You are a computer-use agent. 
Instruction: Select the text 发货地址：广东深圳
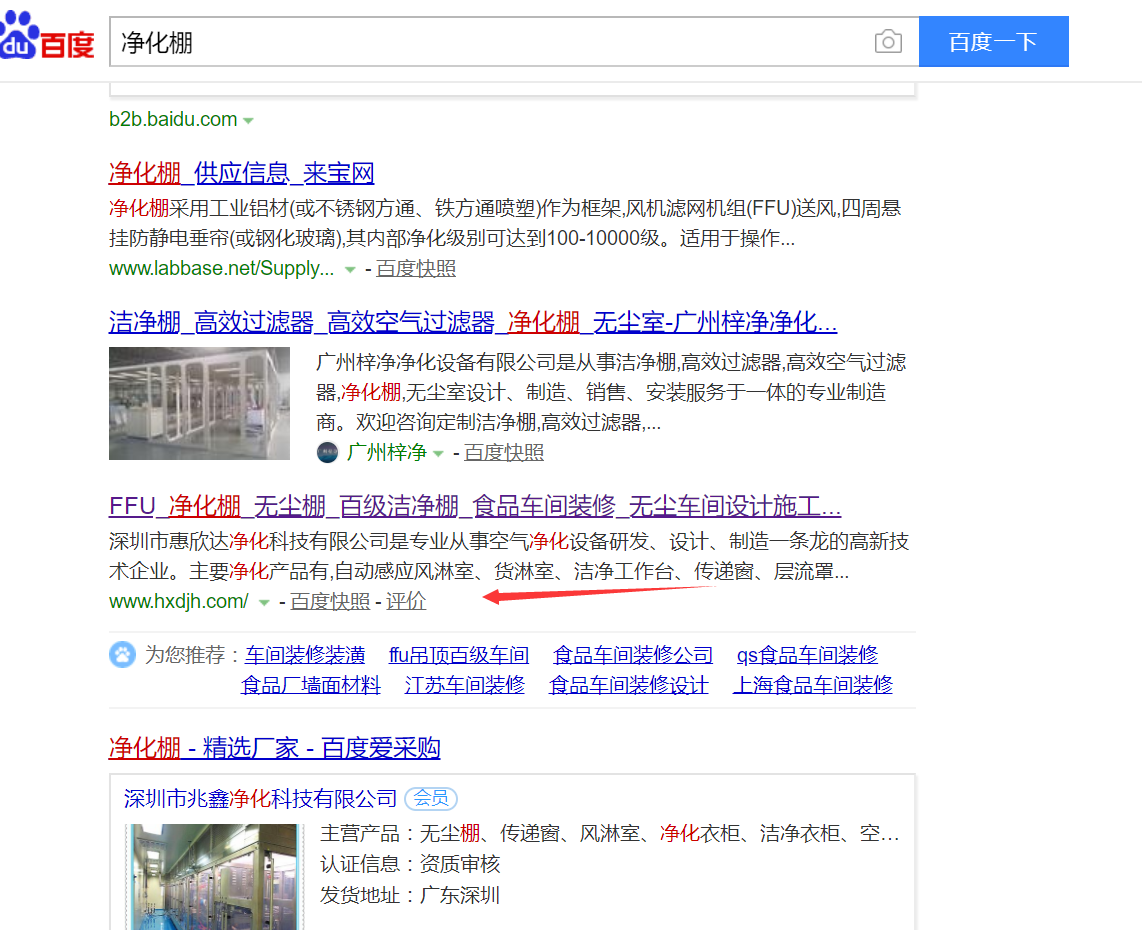coord(410,895)
